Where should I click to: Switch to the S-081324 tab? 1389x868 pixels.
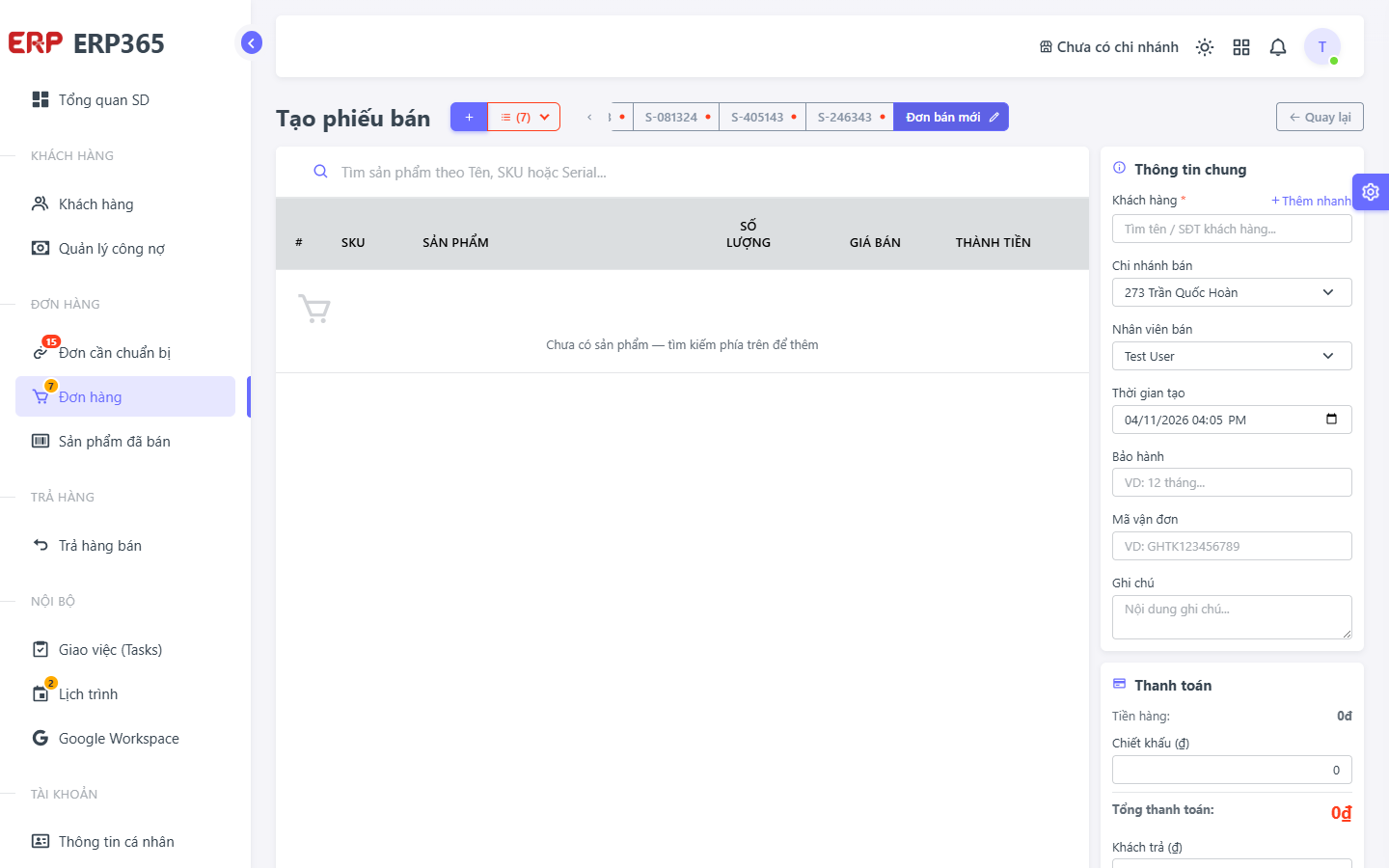pos(676,117)
